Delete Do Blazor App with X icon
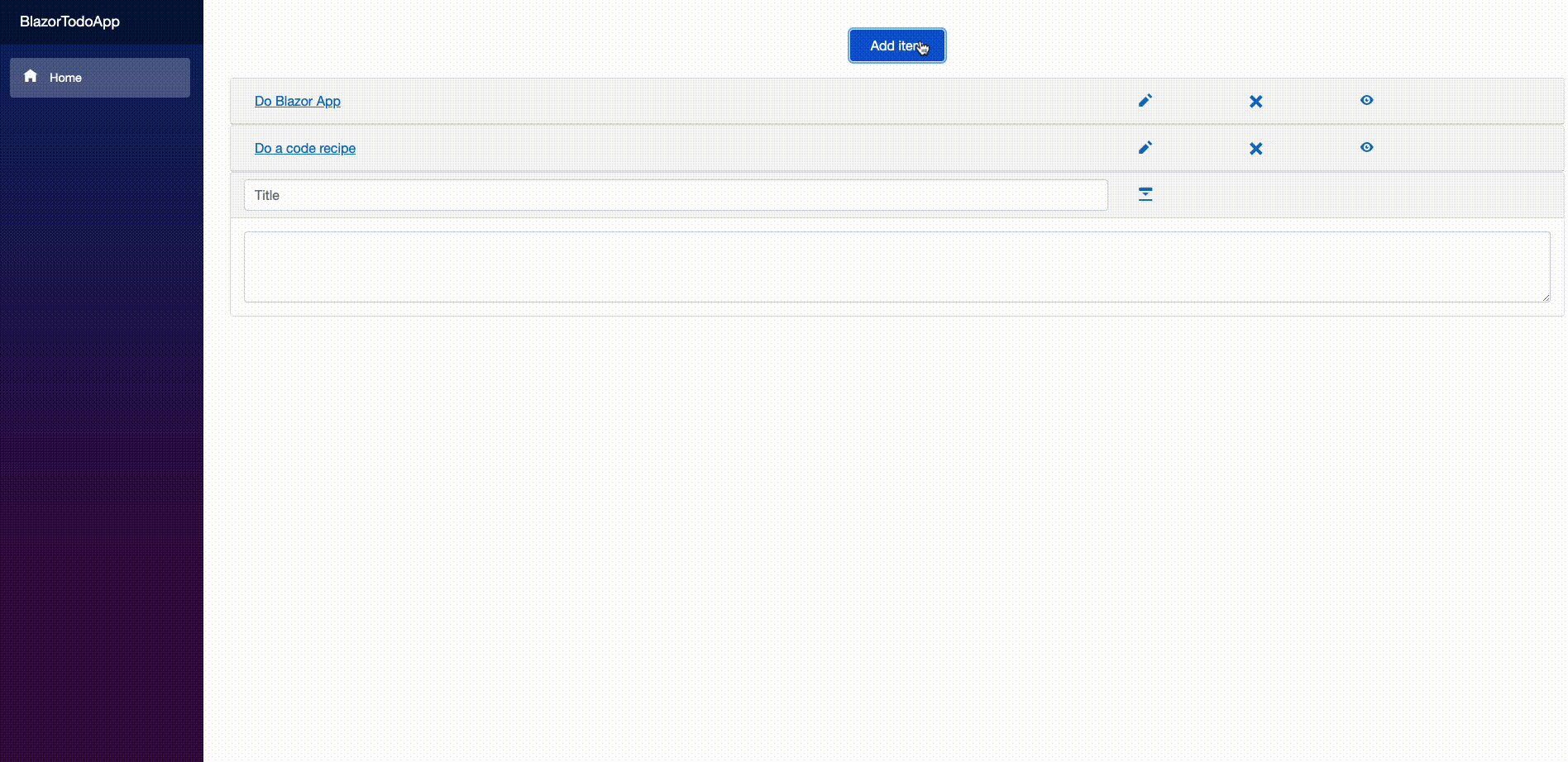 (x=1255, y=102)
